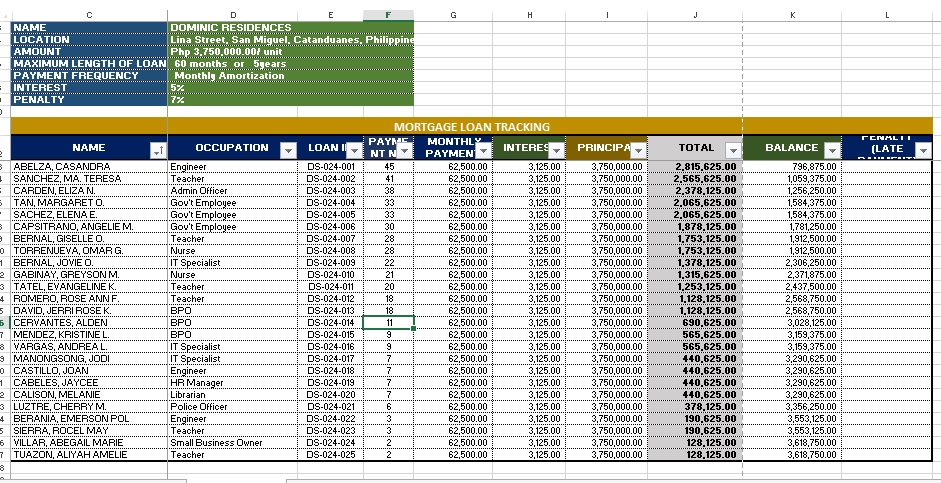
Task: Select the 7% penalty cell
Action: tap(290, 100)
